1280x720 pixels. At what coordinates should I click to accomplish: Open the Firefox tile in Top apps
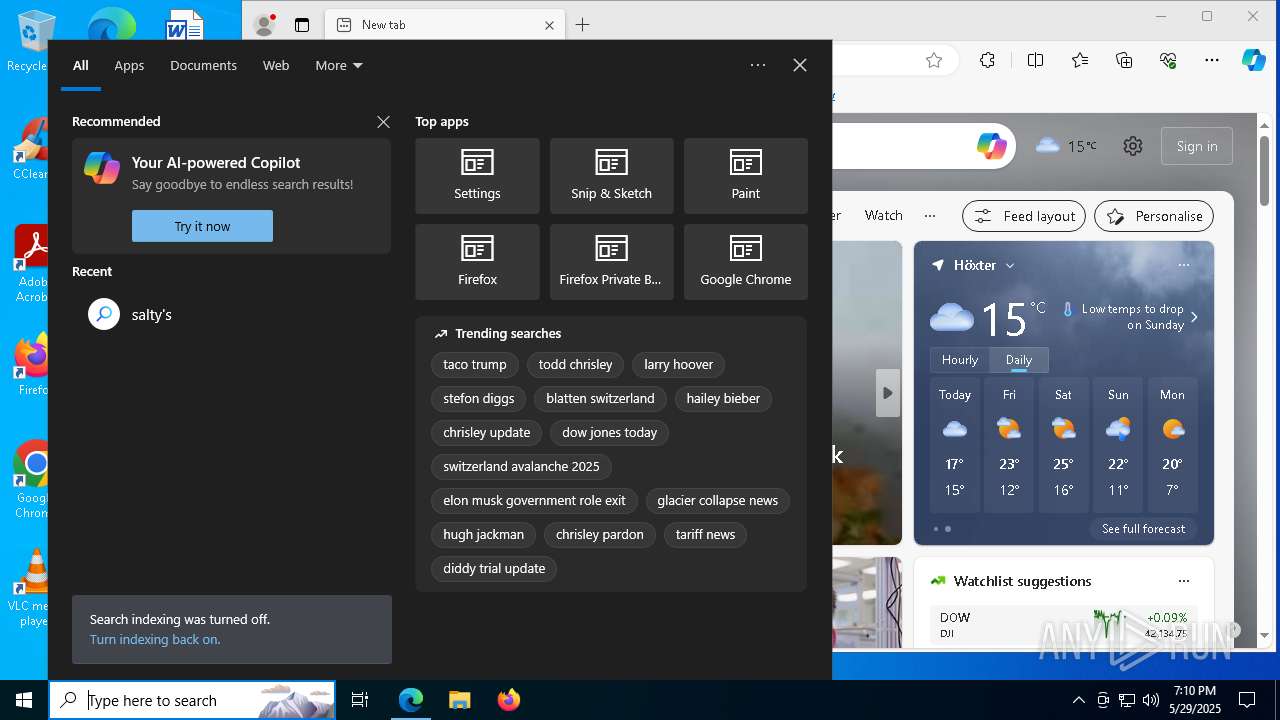pos(477,262)
